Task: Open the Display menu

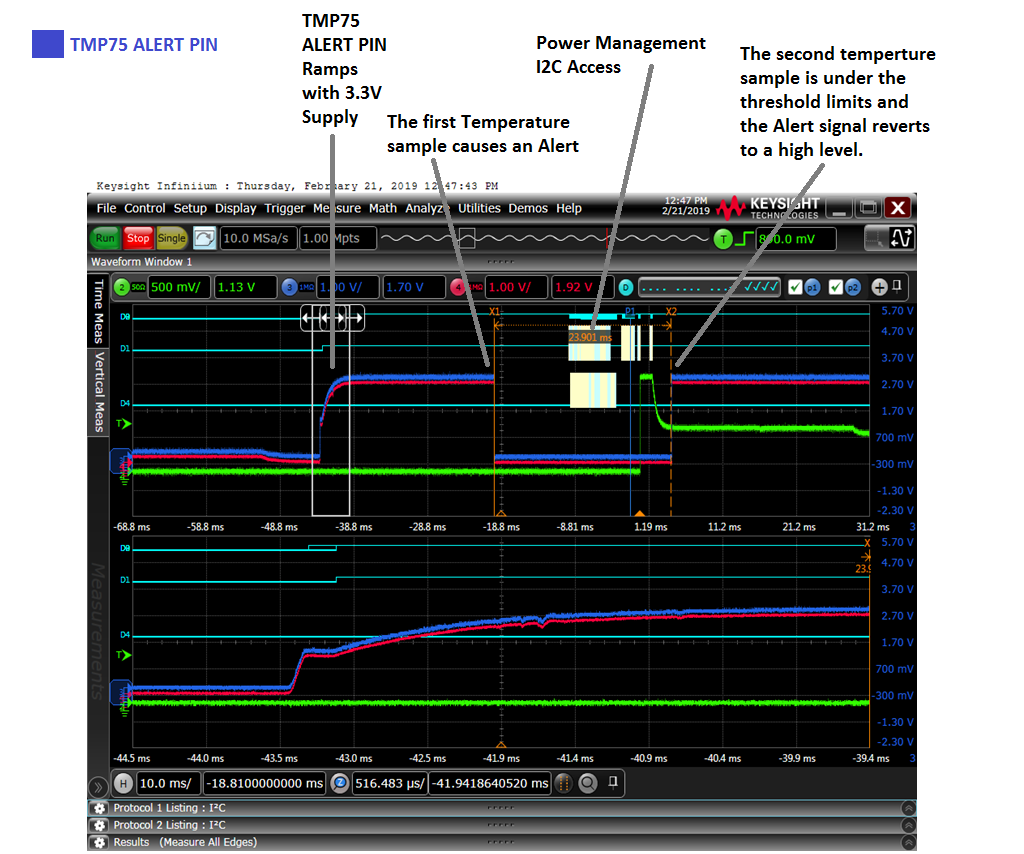Action: (235, 208)
